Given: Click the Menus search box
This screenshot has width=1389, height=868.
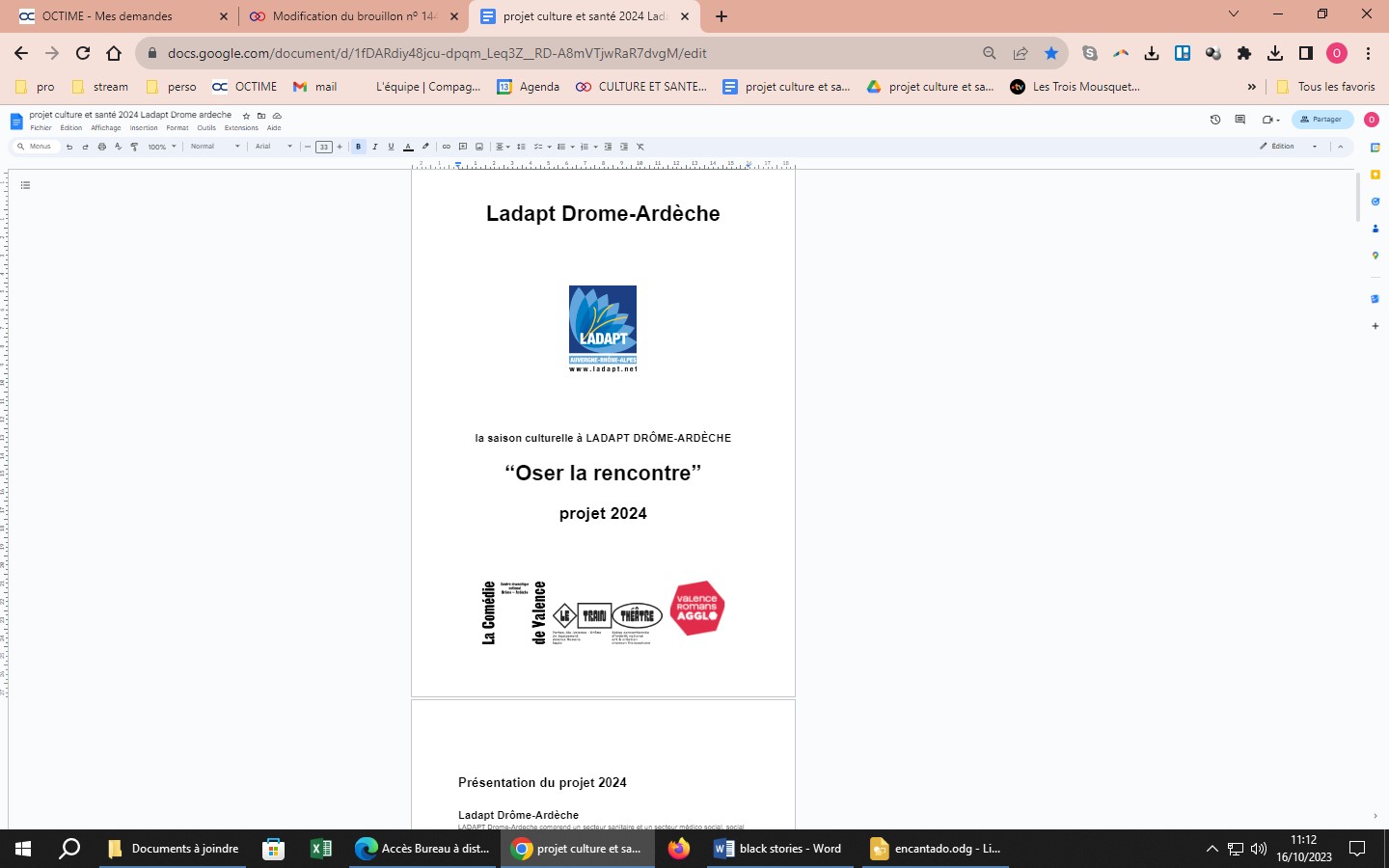Looking at the screenshot, I should coord(36,147).
